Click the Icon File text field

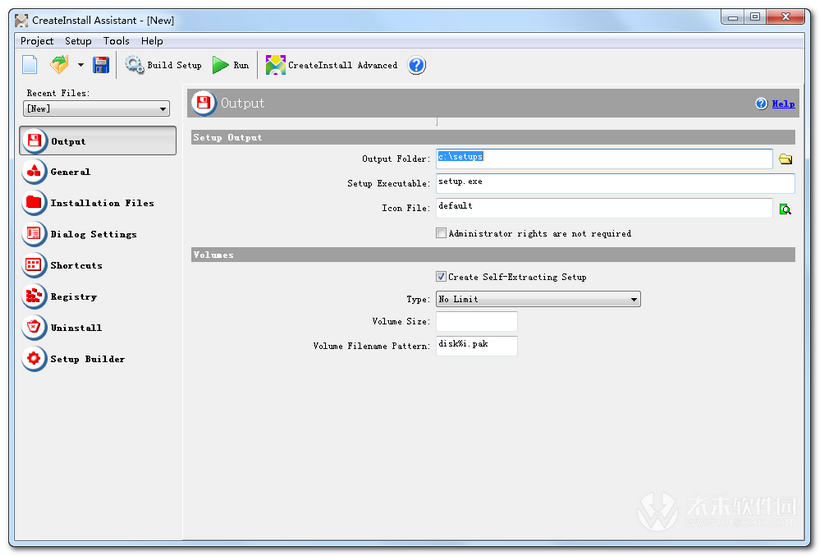[x=604, y=208]
